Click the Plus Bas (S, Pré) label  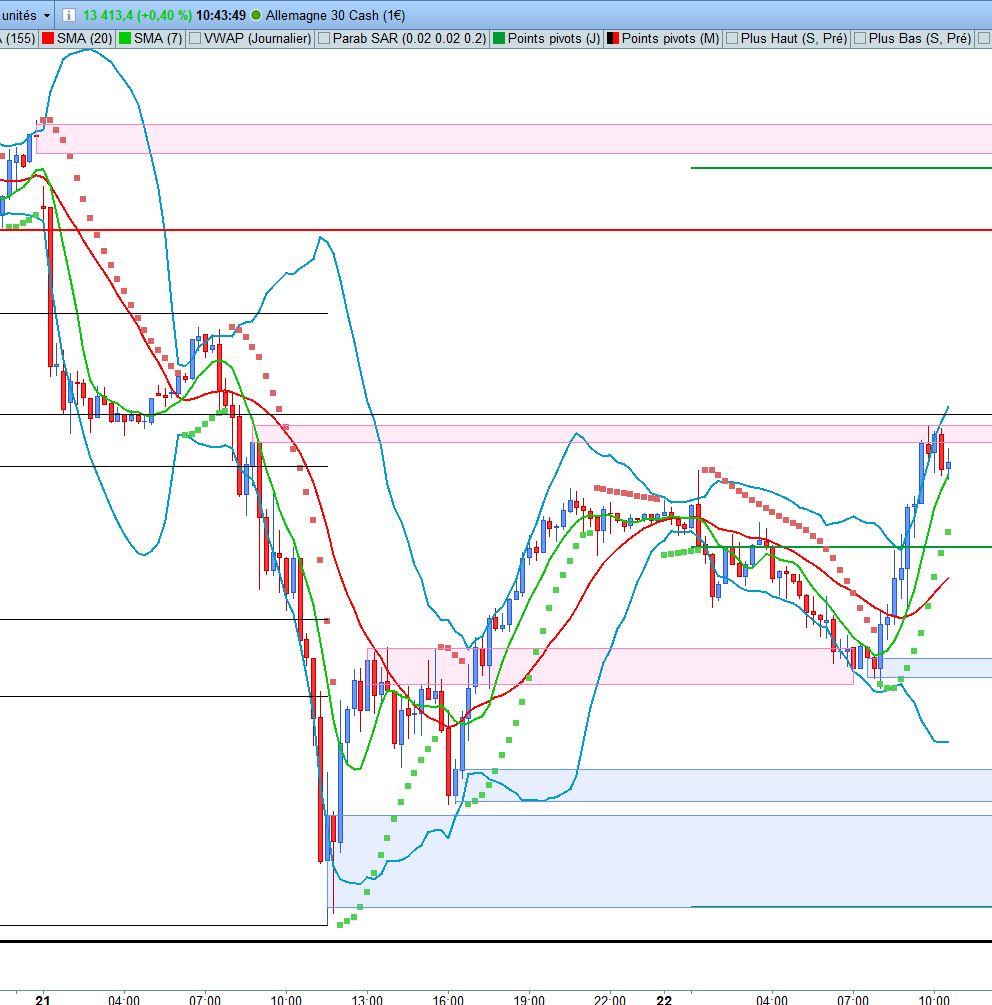(x=920, y=38)
